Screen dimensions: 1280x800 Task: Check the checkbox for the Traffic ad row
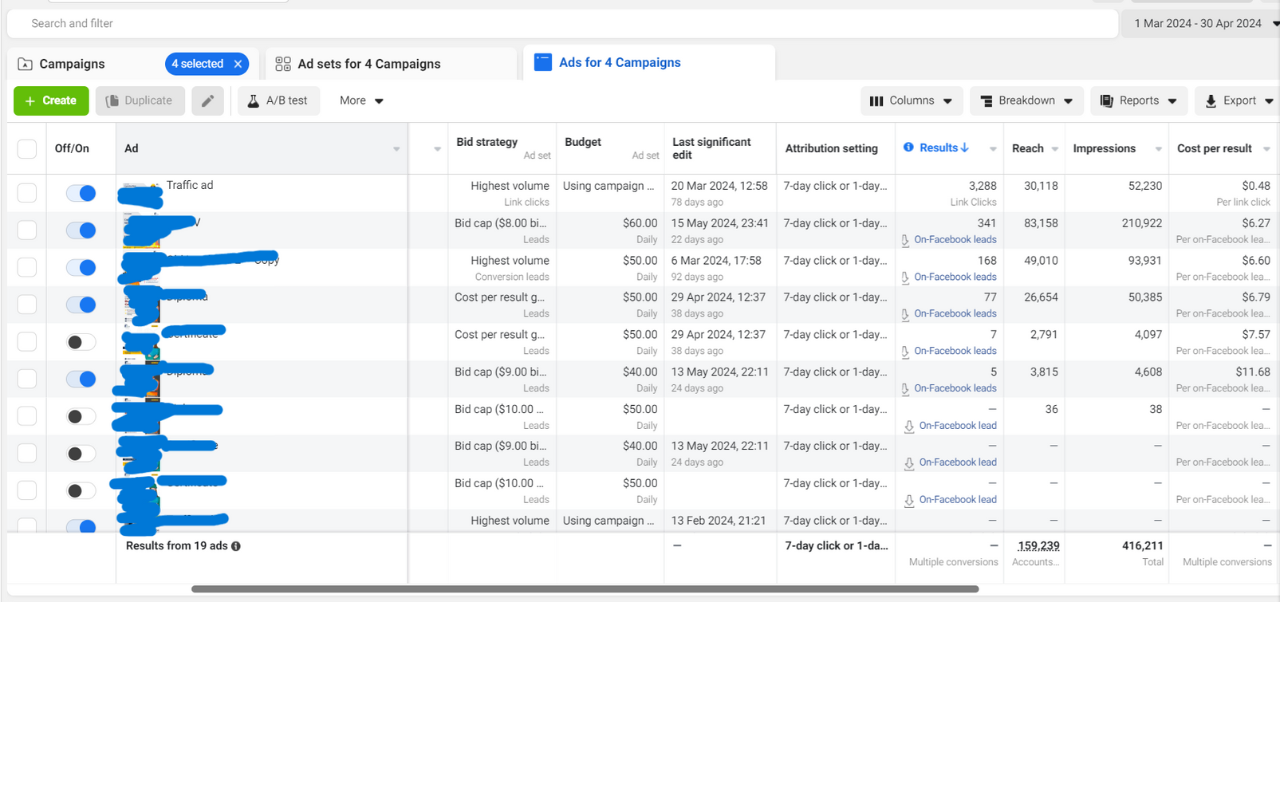[27, 193]
